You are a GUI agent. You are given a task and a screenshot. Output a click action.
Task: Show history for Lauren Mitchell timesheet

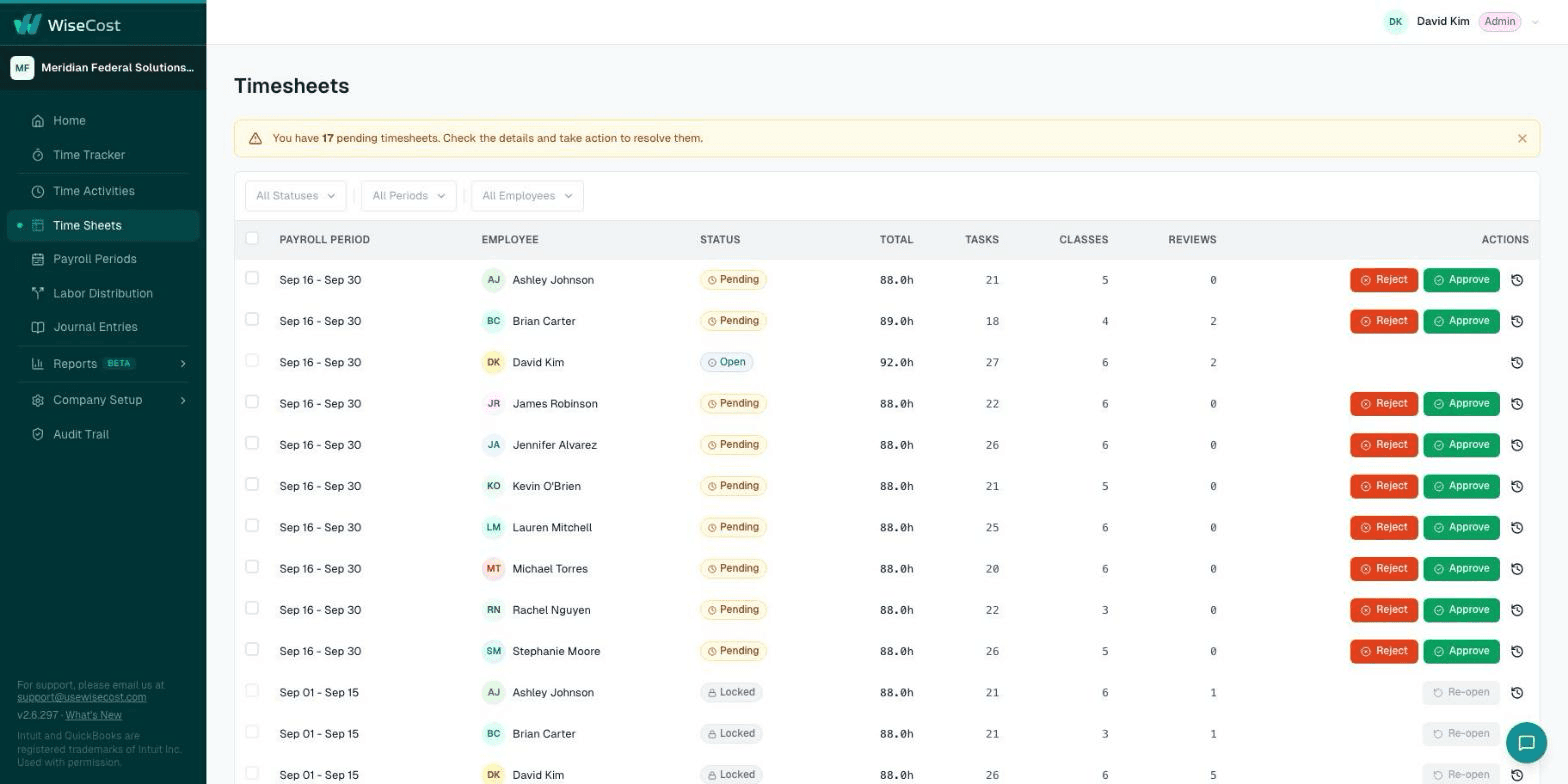1517,528
